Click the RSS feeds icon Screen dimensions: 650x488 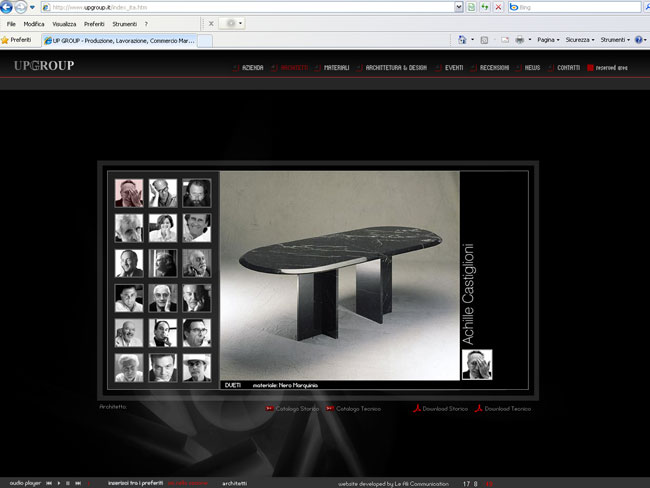tap(484, 40)
